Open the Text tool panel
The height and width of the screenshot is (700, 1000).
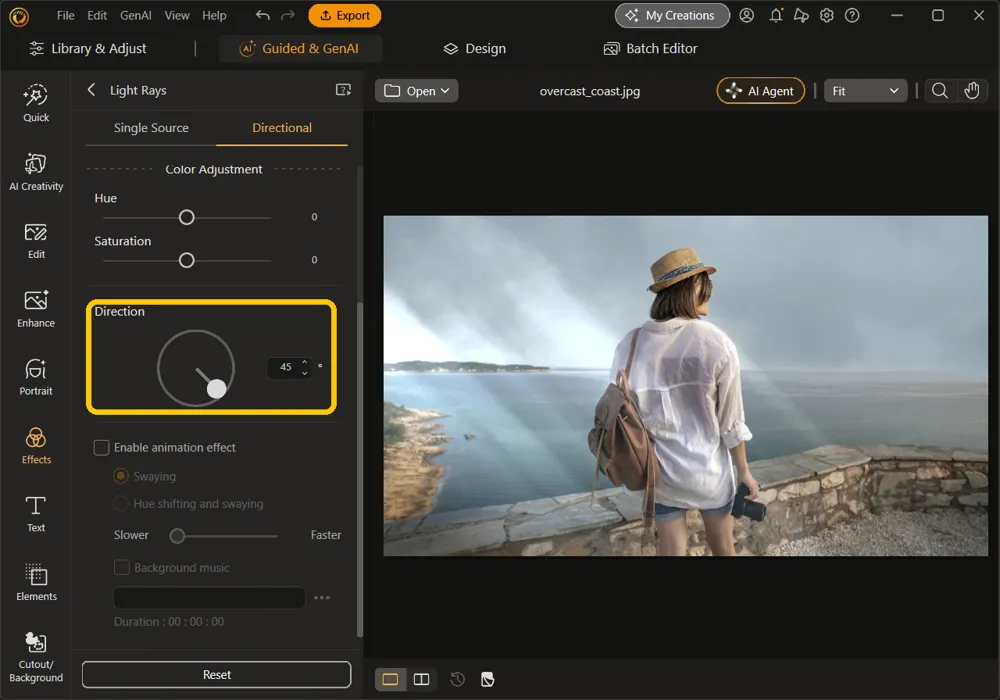coord(36,514)
